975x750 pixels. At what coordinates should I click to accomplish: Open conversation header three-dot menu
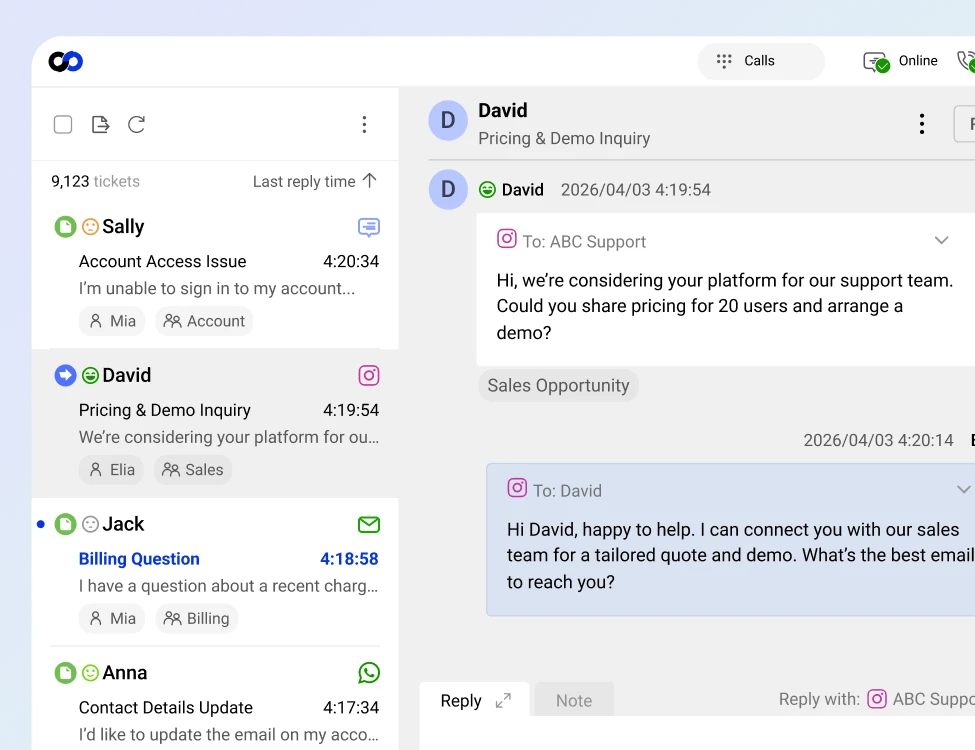[x=922, y=124]
